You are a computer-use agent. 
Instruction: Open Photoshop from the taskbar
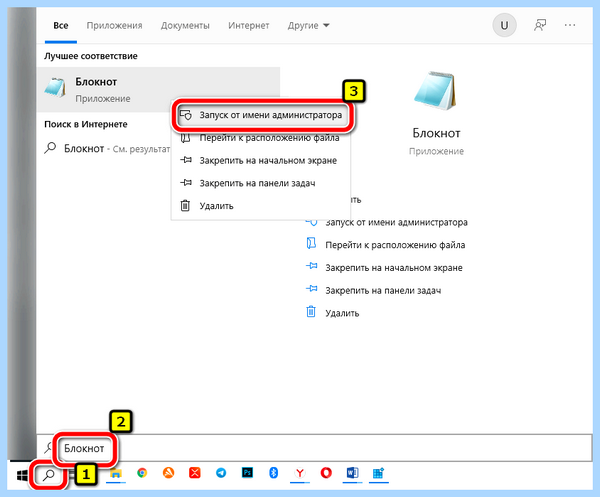pos(247,473)
